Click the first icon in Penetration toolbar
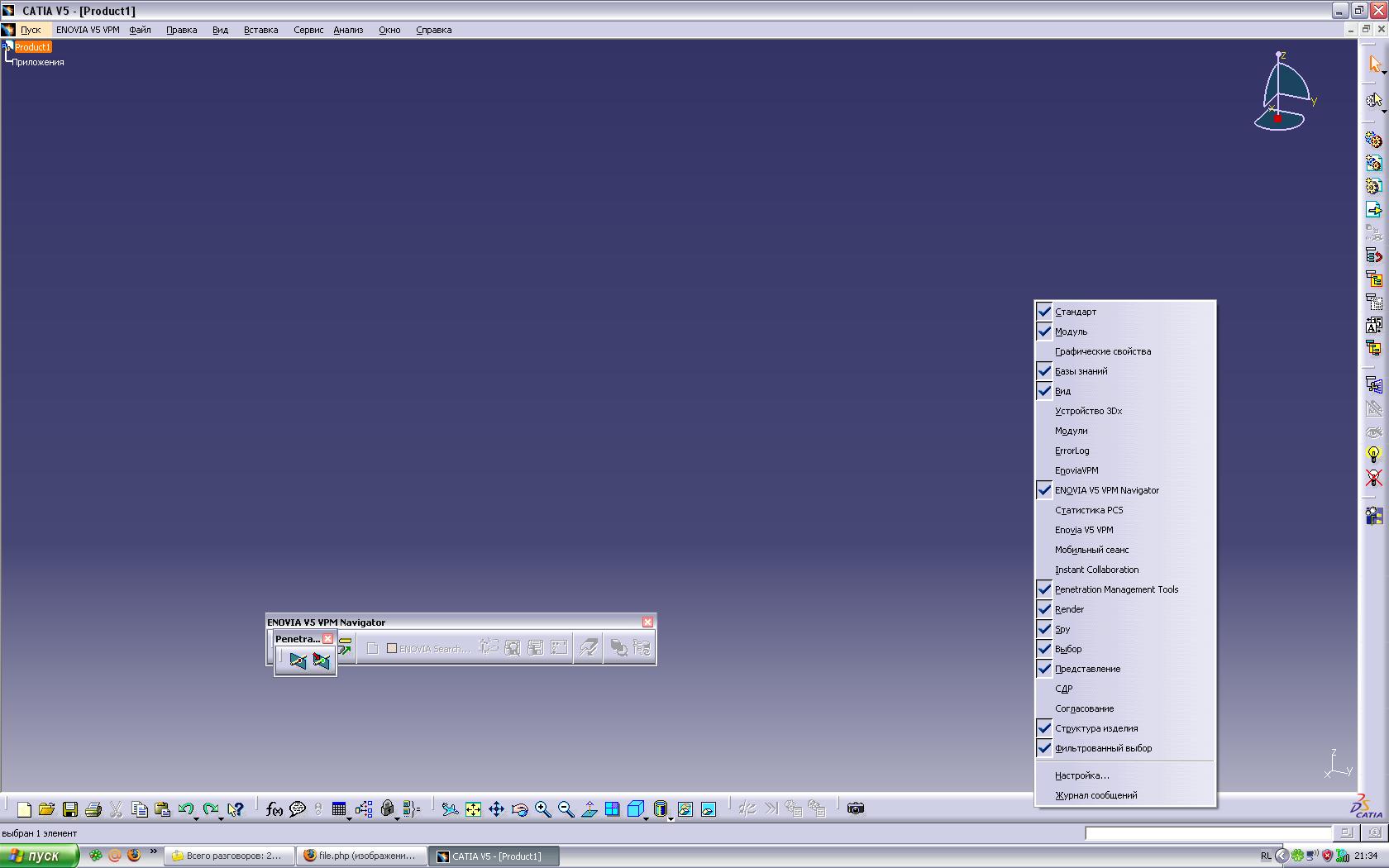 click(x=298, y=661)
